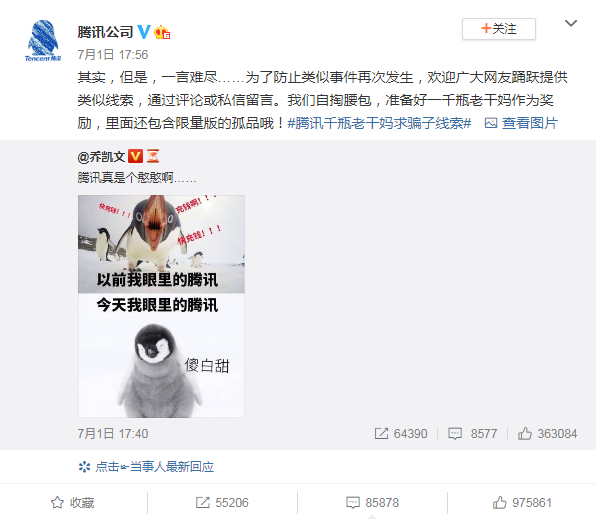
Task: Open the 85878 comments tab
Action: pyautogui.click(x=372, y=503)
